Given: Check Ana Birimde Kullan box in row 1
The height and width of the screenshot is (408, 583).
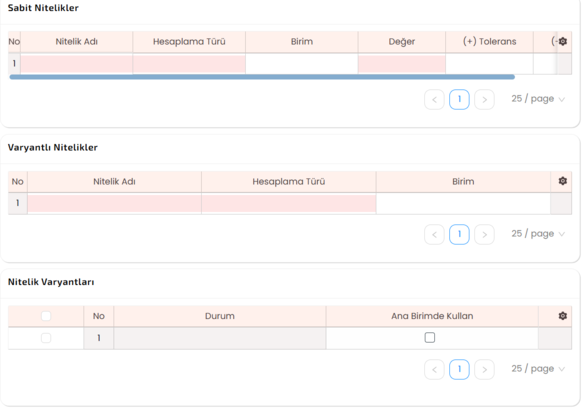Looking at the screenshot, I should [x=429, y=337].
